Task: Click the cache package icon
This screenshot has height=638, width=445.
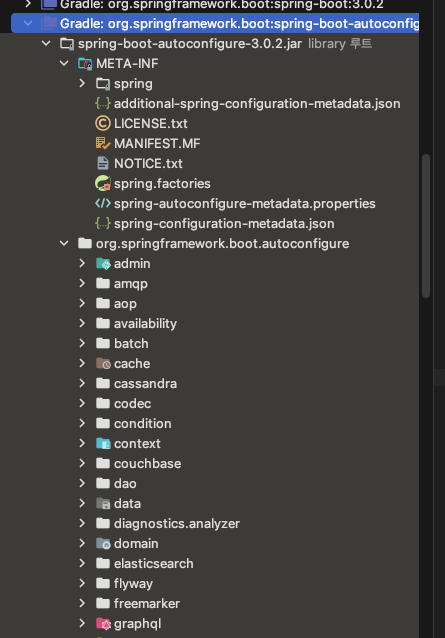Action: 103,363
